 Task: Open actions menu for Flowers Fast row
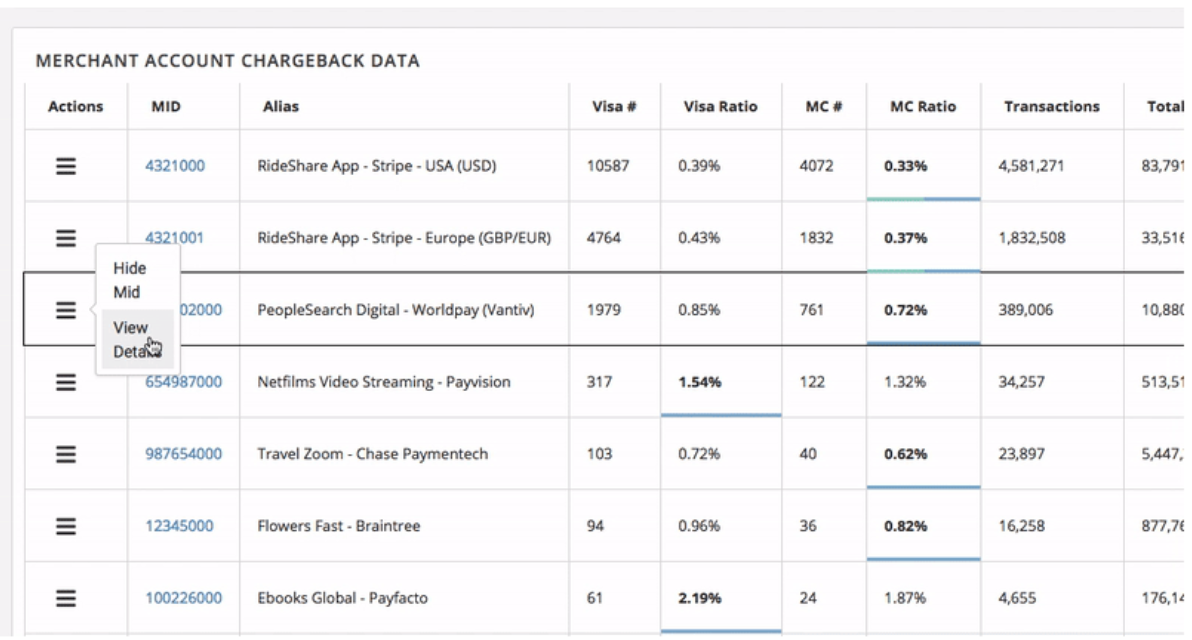coord(66,526)
